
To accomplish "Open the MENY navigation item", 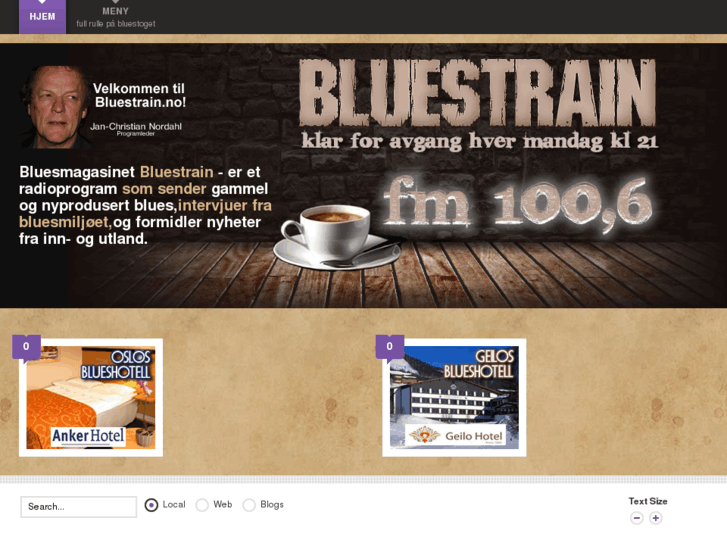I will coord(115,17).
